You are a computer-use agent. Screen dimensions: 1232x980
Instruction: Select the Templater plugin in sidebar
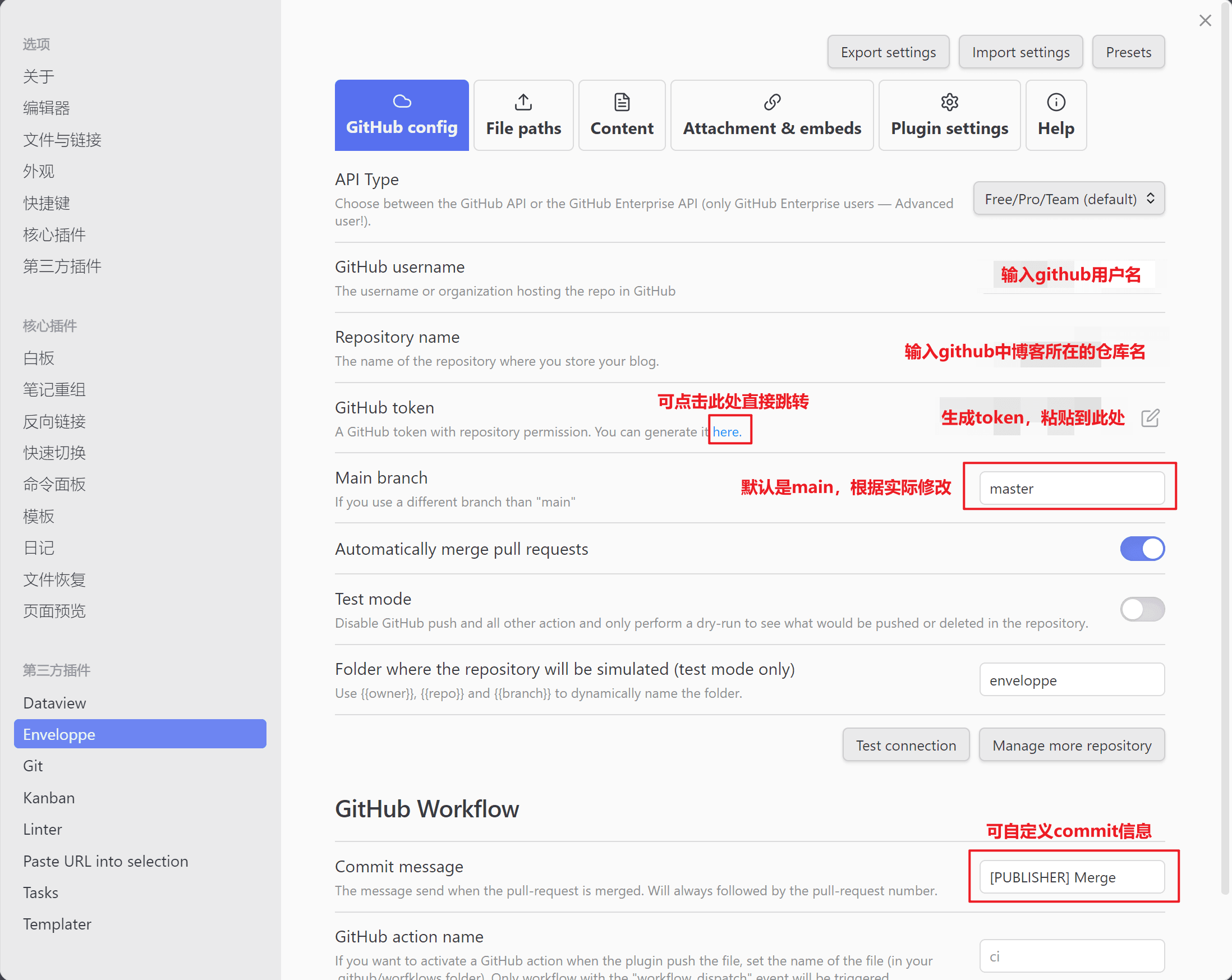coord(57,924)
